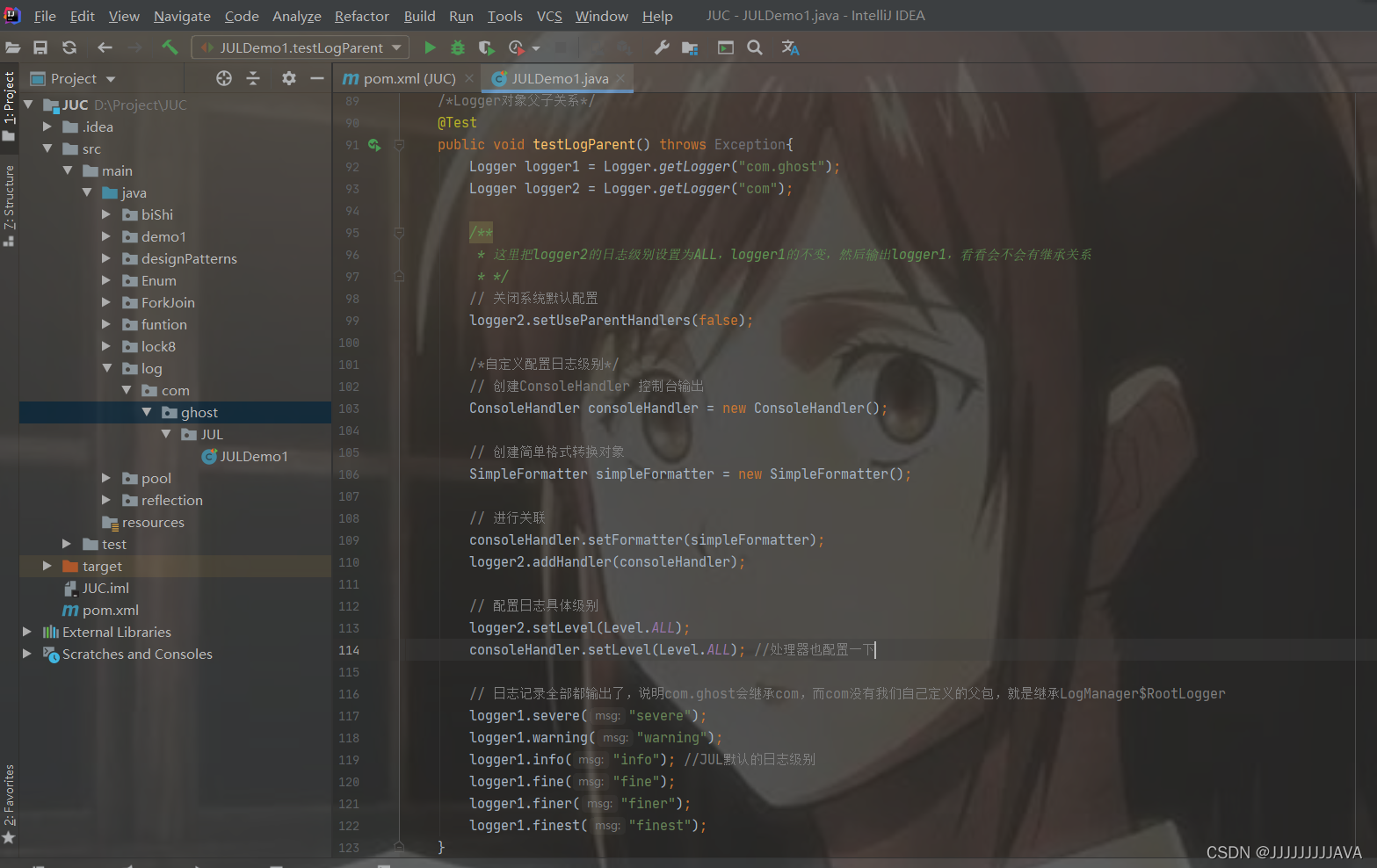Run with coverage shield icon

click(x=486, y=47)
